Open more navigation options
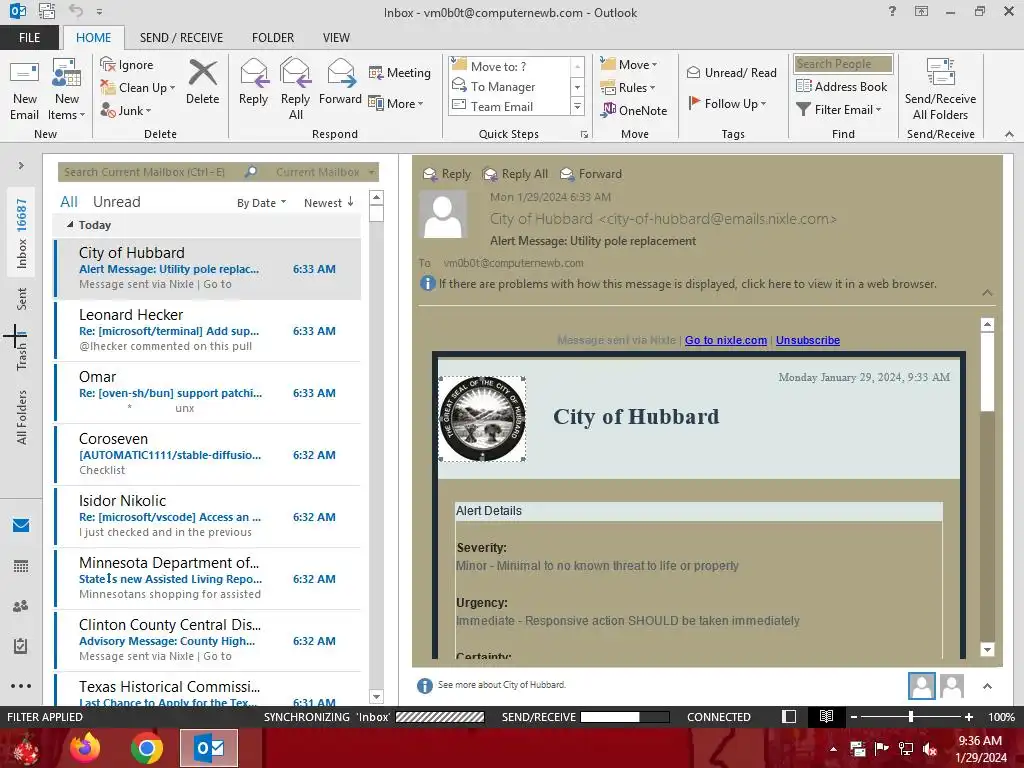The width and height of the screenshot is (1024, 768). click(21, 686)
